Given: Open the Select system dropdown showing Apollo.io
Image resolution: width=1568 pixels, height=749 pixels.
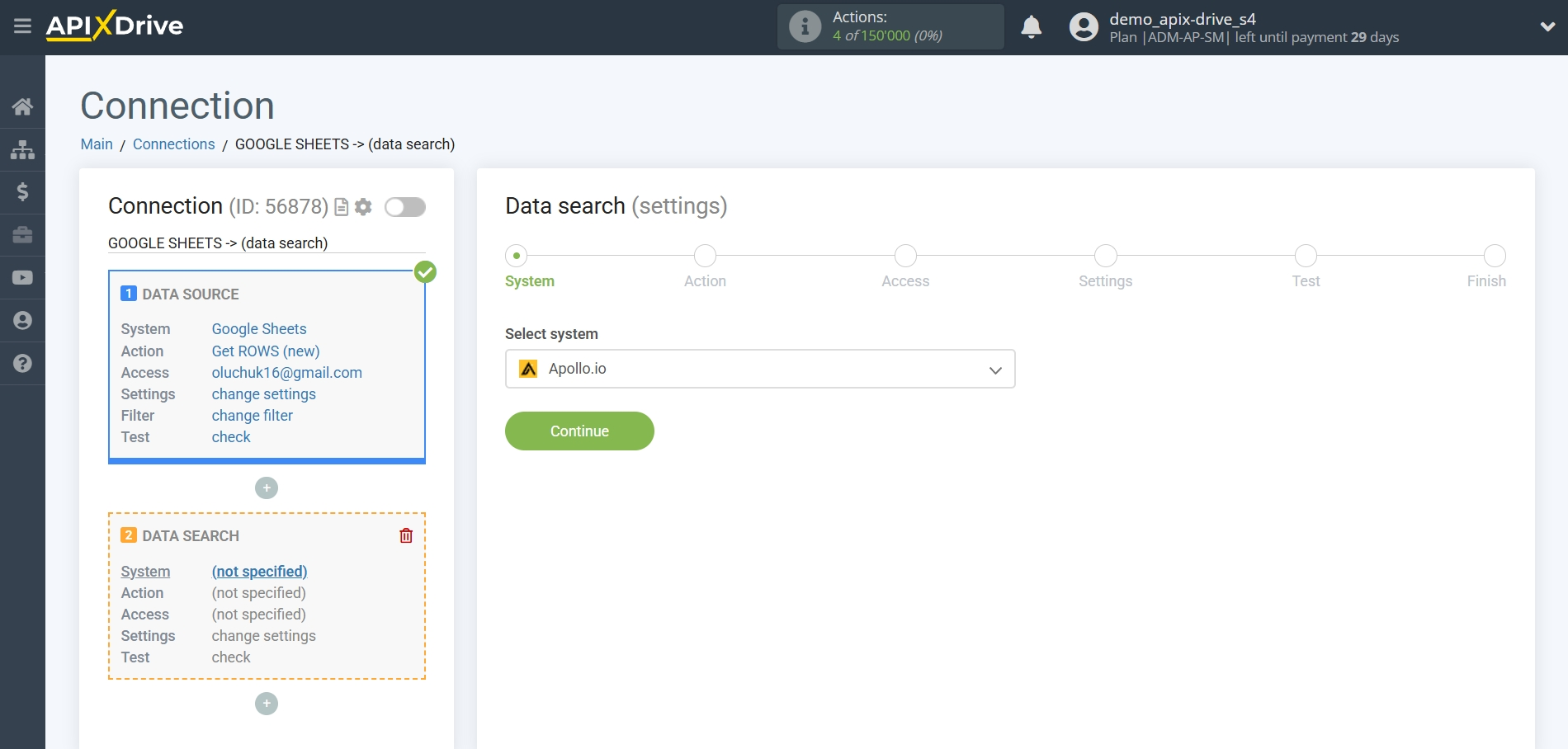Looking at the screenshot, I should click(x=759, y=369).
